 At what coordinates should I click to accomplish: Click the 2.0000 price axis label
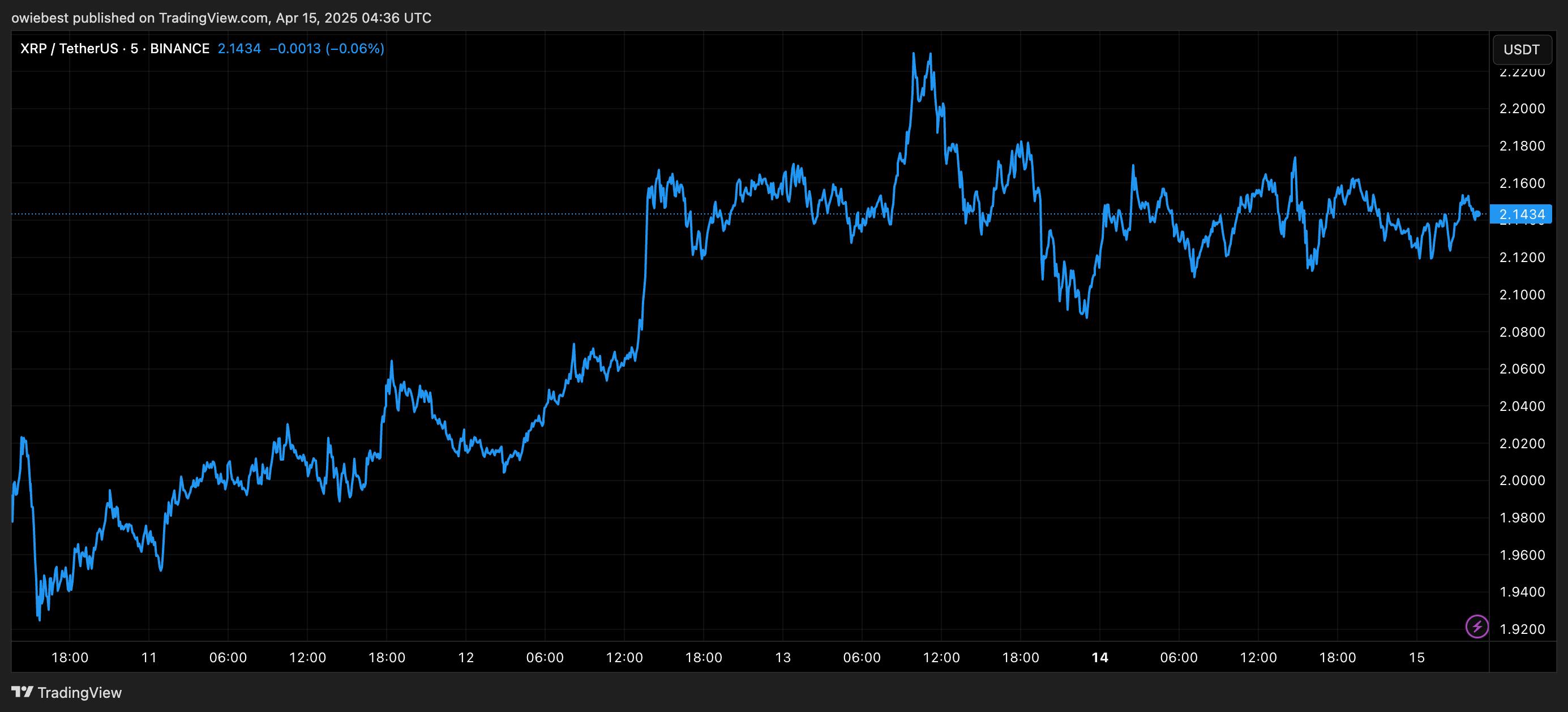[x=1522, y=480]
